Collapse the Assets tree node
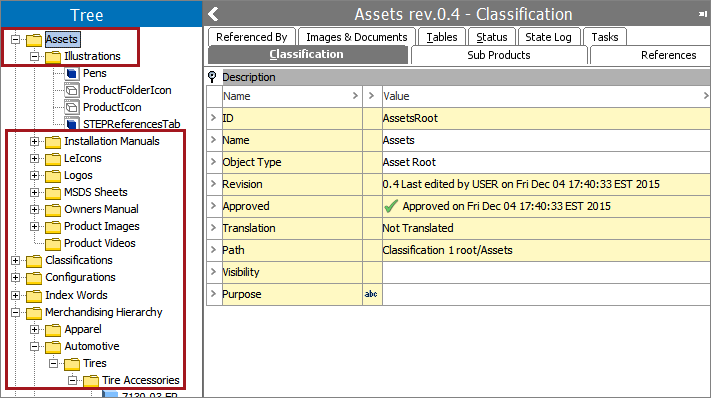711x398 pixels. 15,39
